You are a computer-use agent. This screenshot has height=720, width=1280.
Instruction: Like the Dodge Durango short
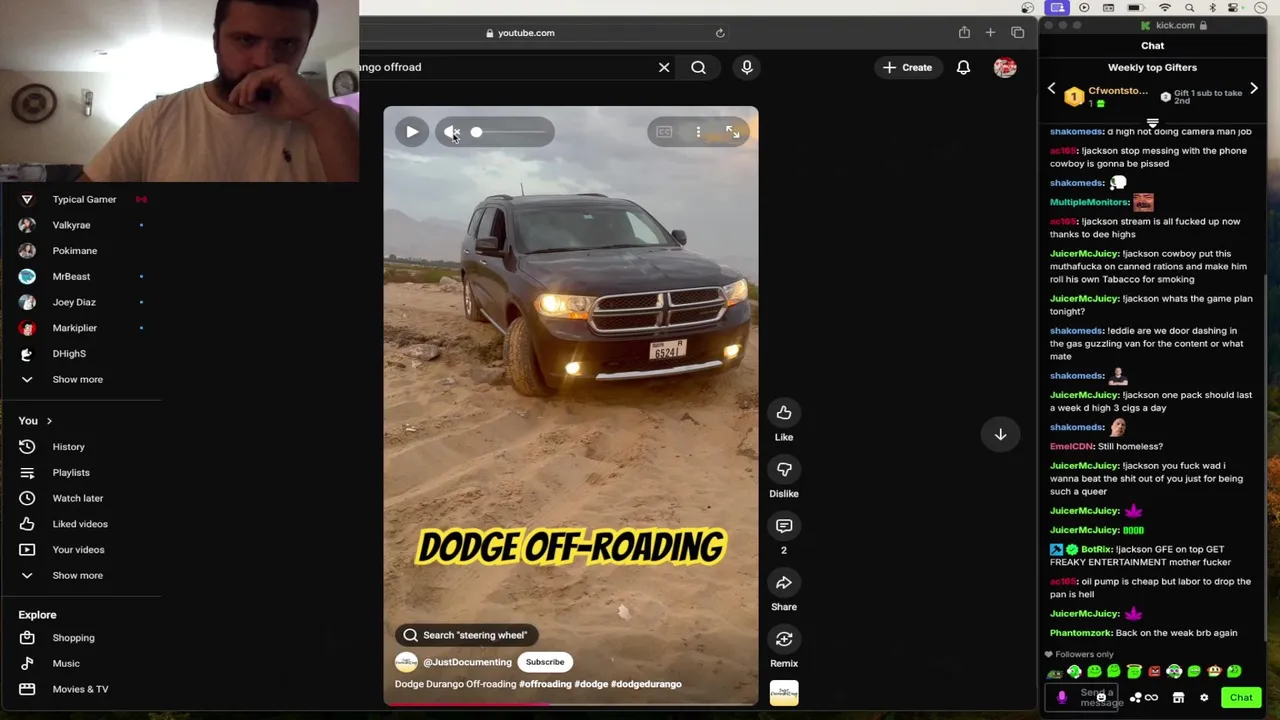tap(784, 413)
